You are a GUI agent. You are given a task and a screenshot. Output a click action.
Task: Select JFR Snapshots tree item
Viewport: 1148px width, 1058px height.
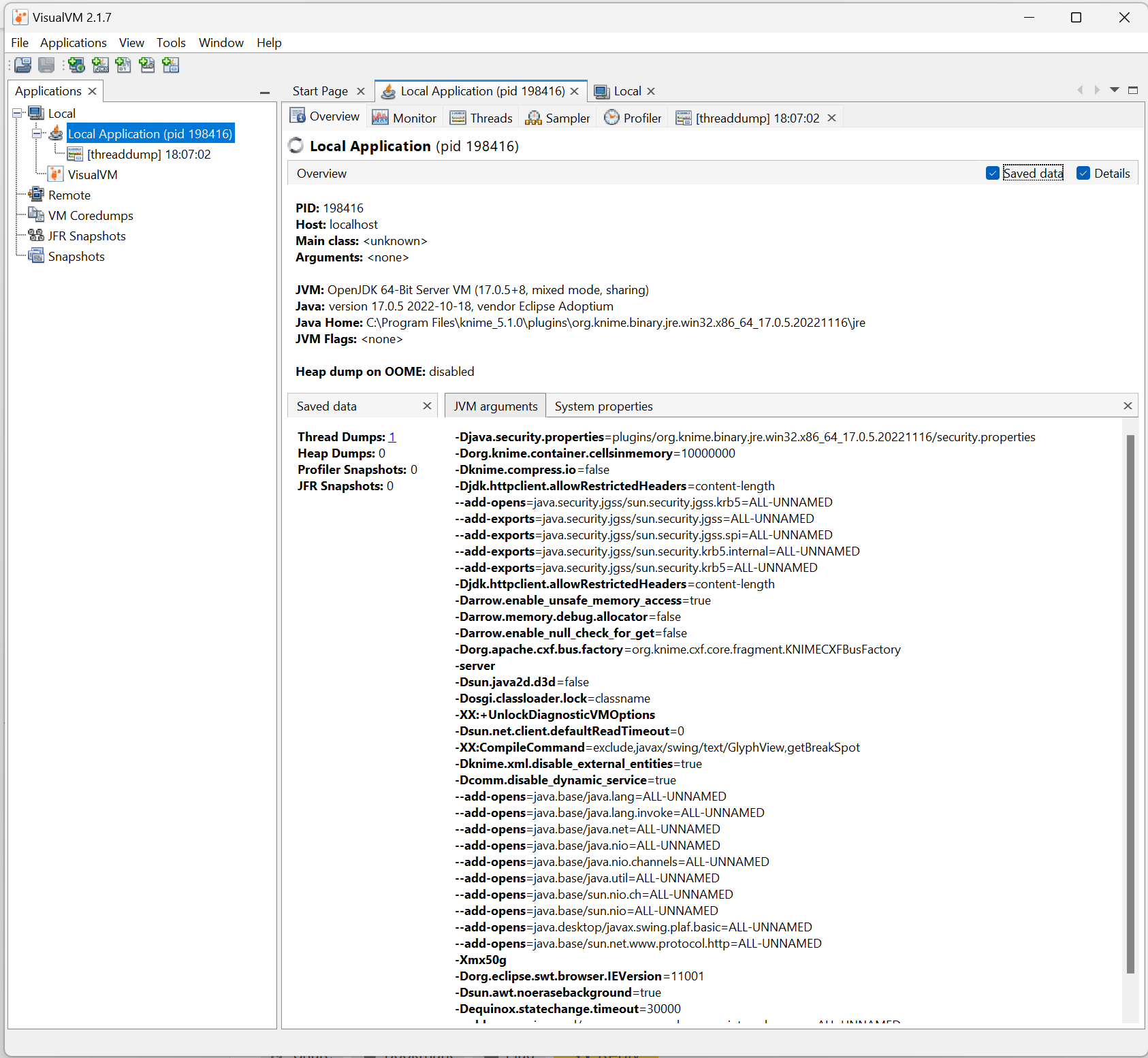(x=87, y=236)
